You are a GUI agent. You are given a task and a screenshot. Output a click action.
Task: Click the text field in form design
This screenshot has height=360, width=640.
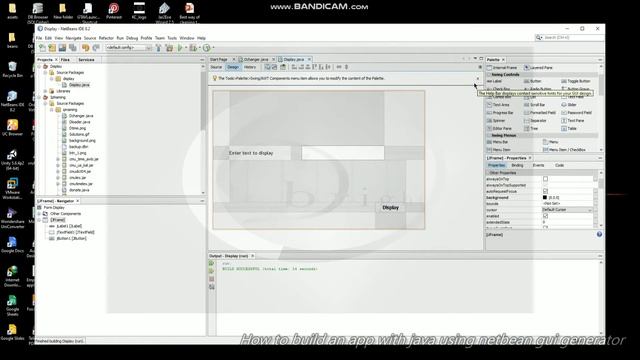tap(343, 153)
